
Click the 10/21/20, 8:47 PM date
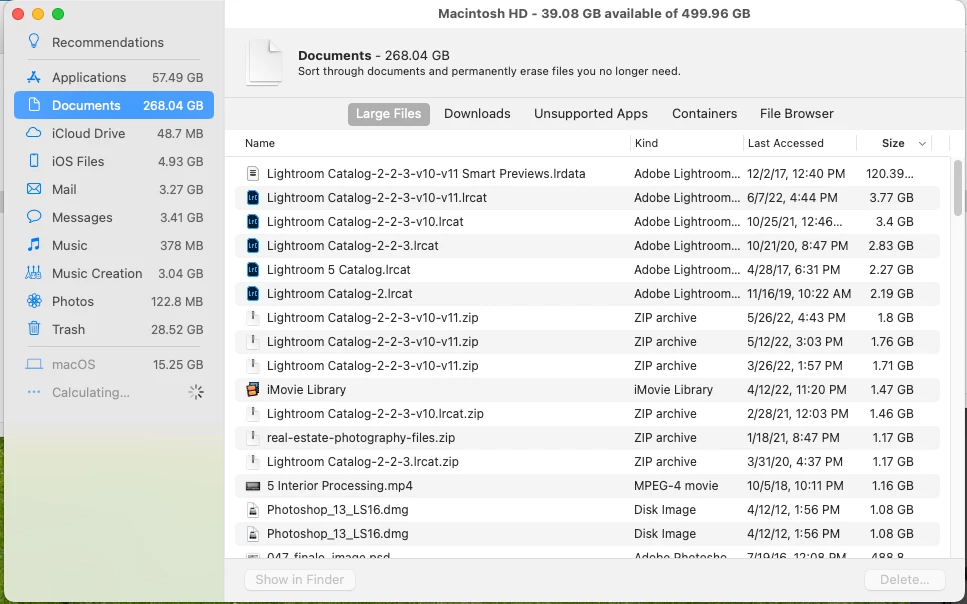[797, 246]
